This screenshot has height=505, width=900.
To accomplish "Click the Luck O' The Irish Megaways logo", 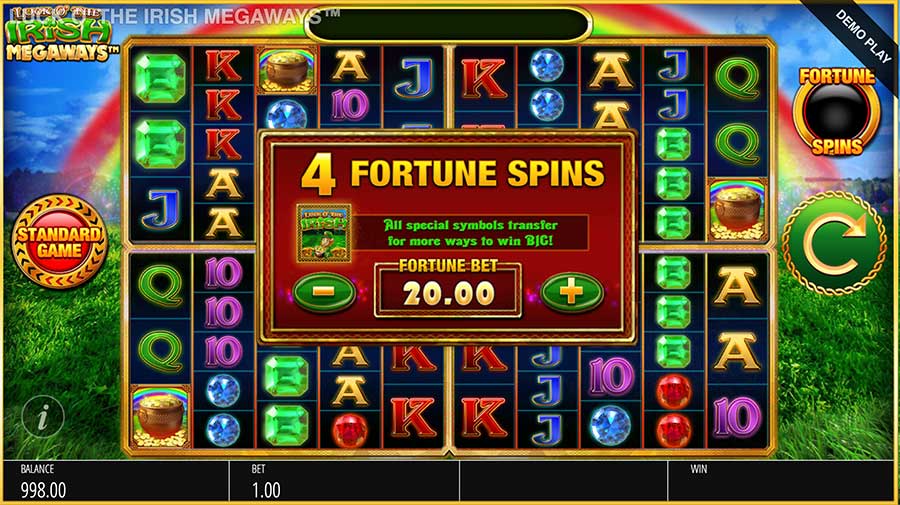I will point(60,34).
